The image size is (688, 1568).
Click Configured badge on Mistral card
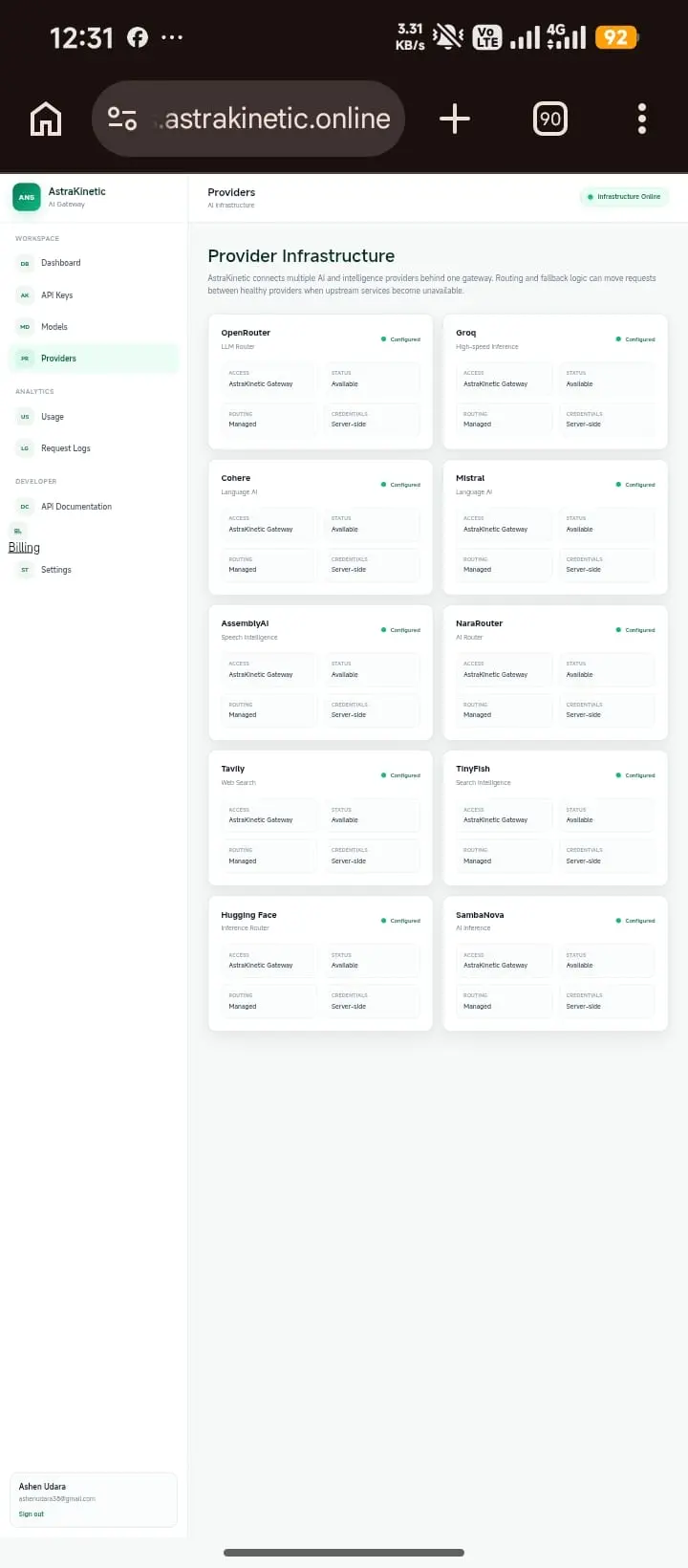click(x=635, y=485)
